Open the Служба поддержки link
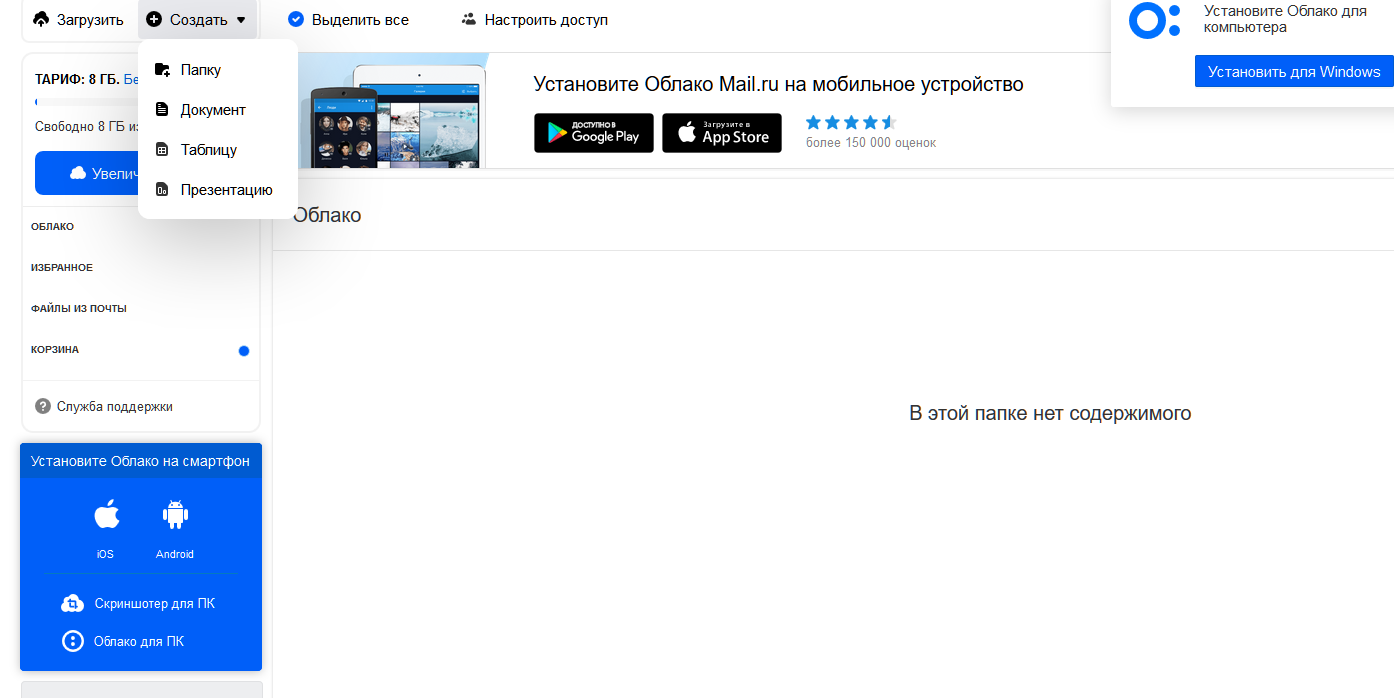The width and height of the screenshot is (1394, 698). [115, 407]
